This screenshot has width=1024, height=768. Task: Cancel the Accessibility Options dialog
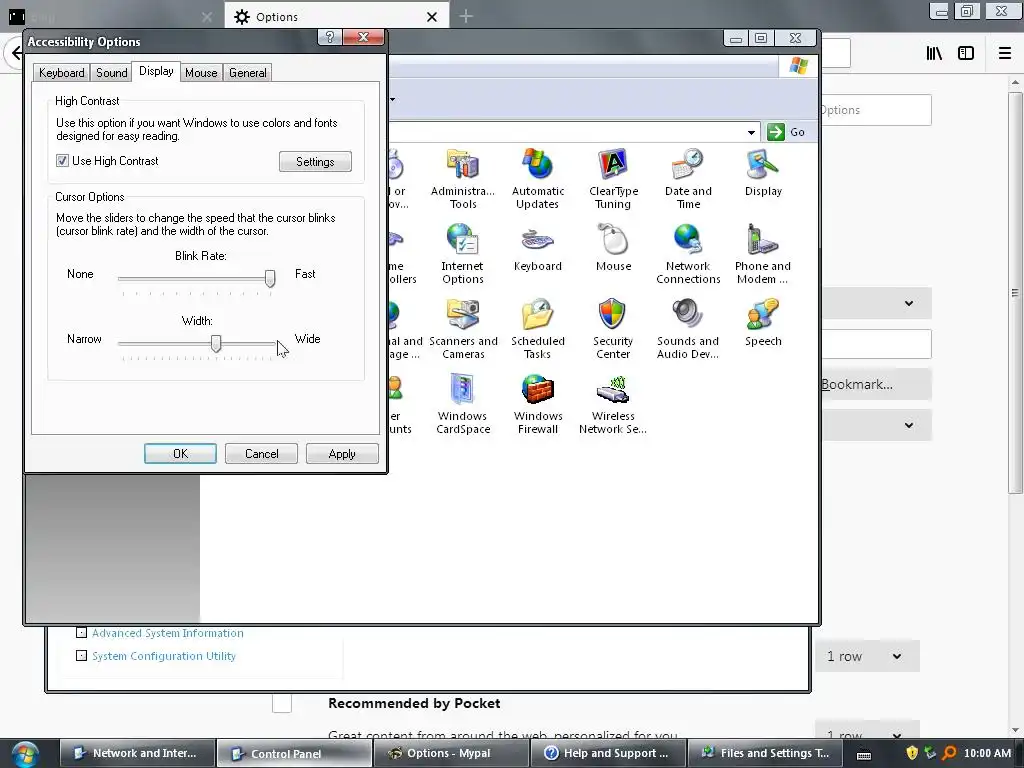261,454
